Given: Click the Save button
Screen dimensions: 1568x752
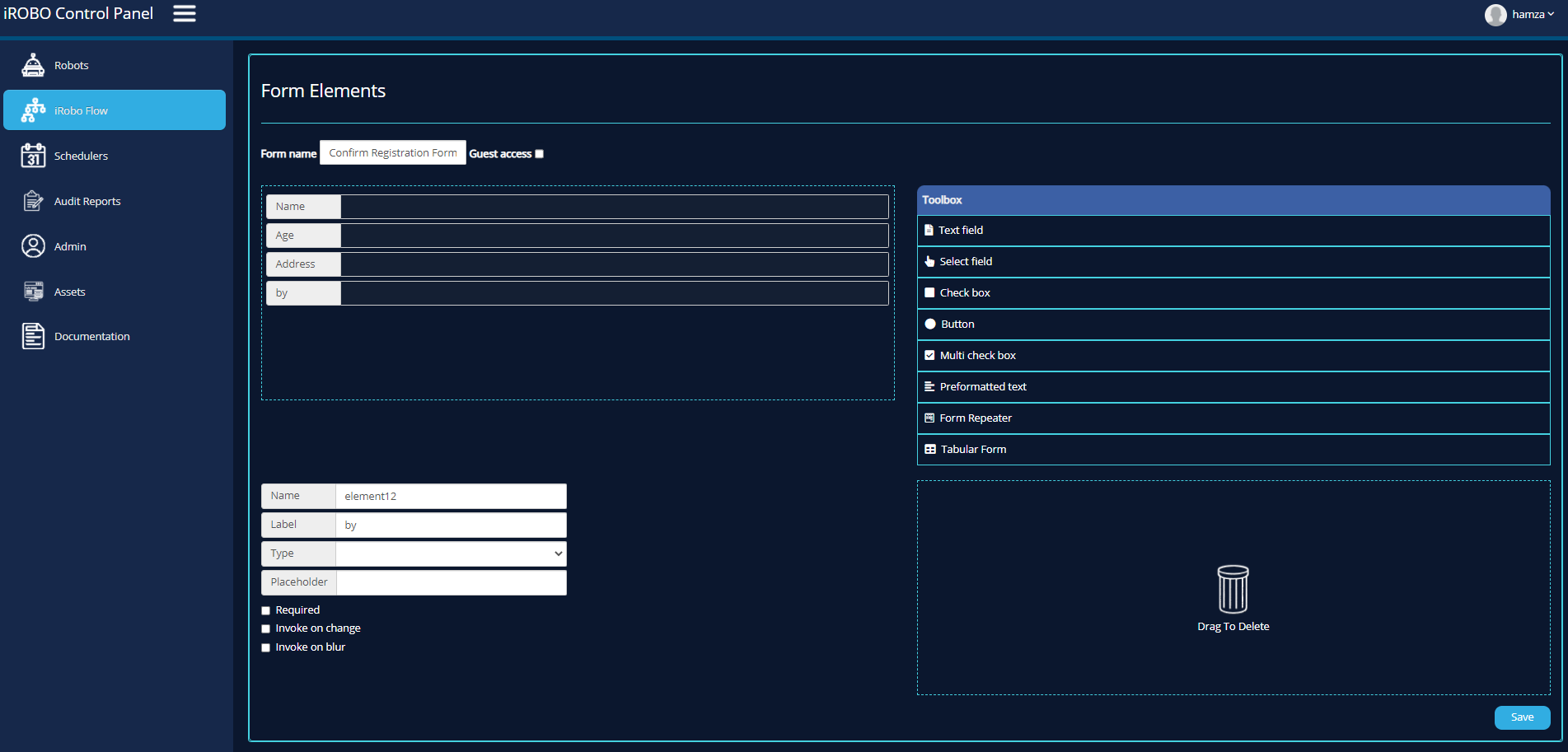Looking at the screenshot, I should [x=1522, y=717].
